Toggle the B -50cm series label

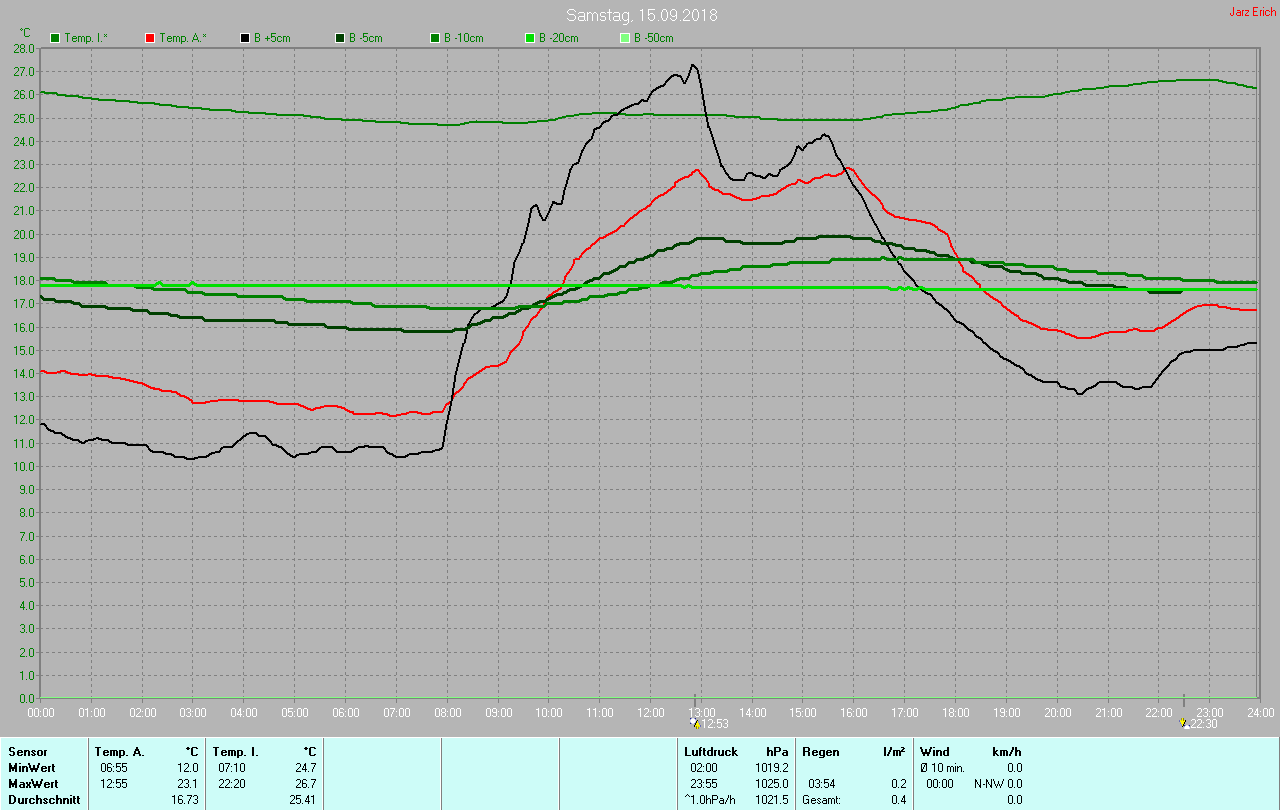tap(656, 38)
